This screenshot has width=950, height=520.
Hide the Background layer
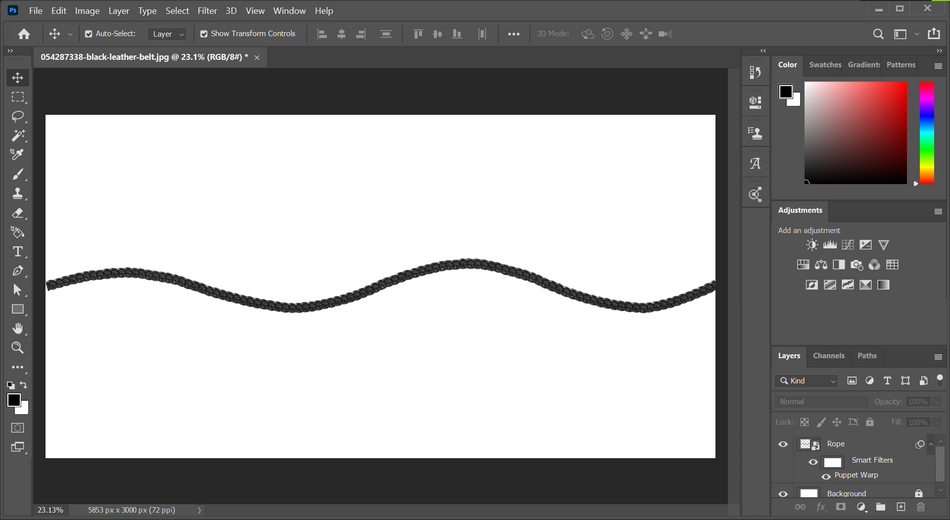click(x=783, y=493)
